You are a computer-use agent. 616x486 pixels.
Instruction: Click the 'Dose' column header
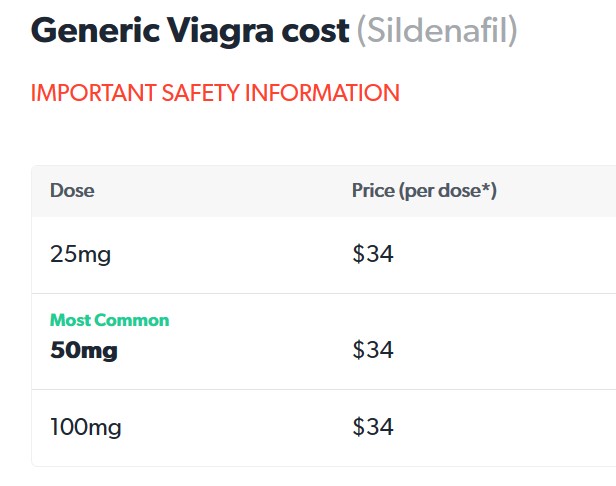tap(72, 191)
